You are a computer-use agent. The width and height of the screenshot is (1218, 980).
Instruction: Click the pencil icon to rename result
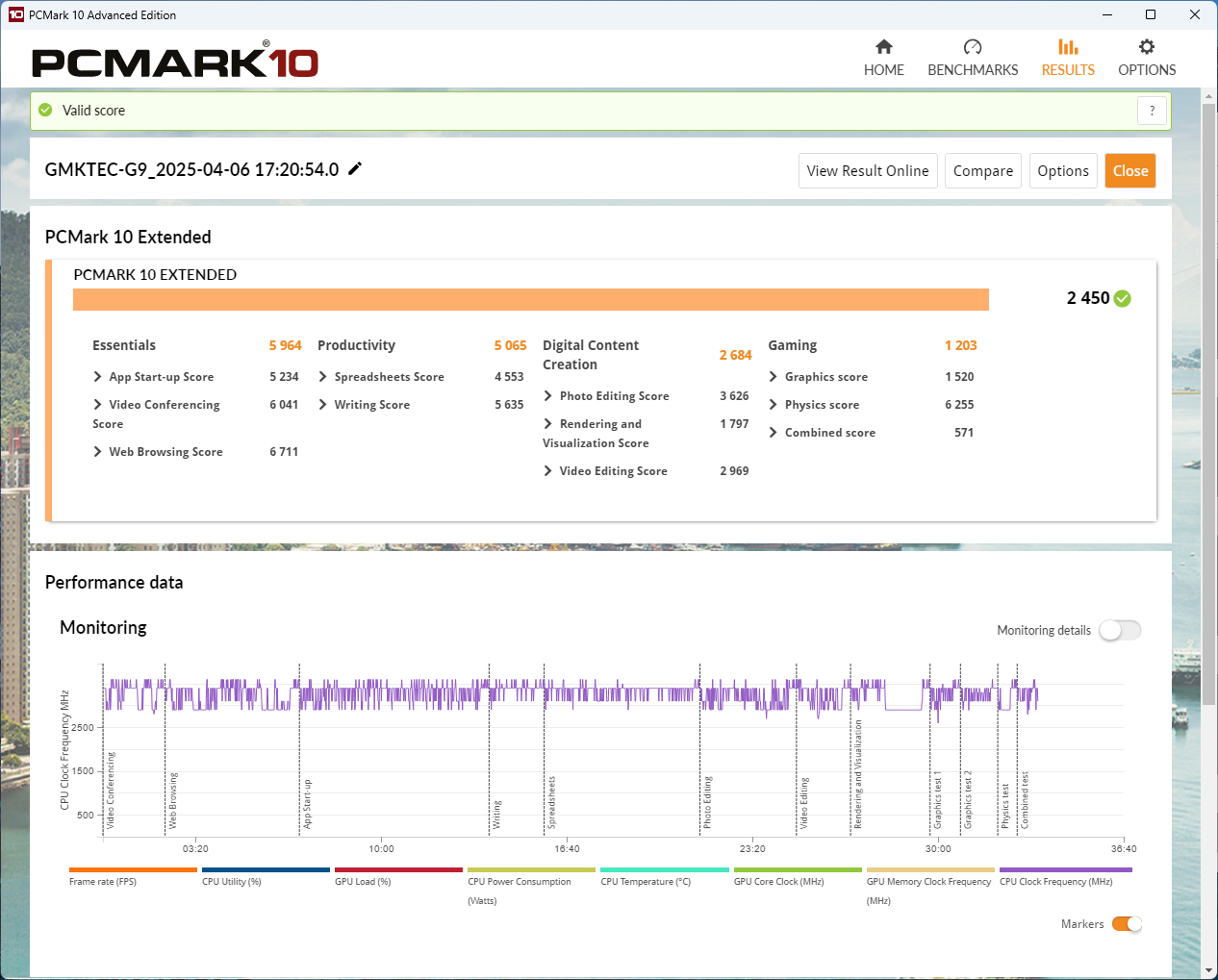click(355, 169)
